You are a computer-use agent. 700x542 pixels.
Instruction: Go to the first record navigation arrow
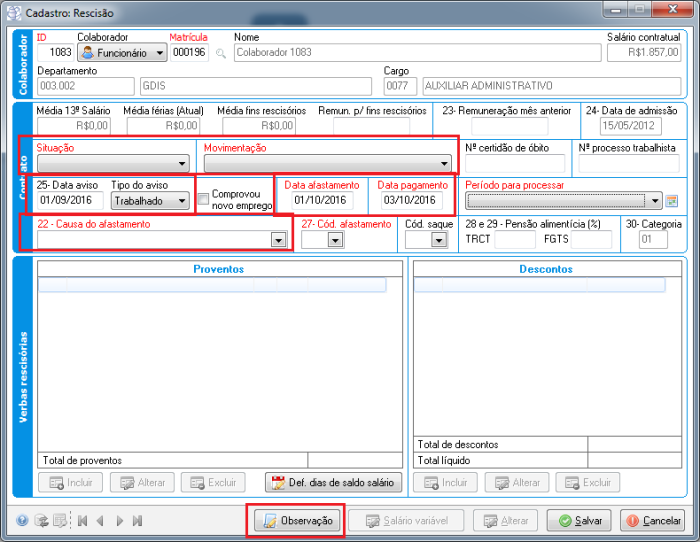82,521
